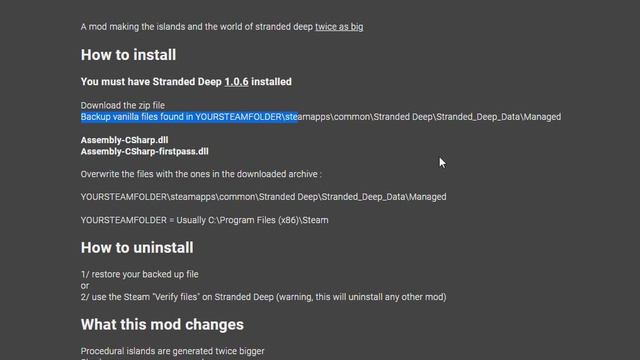Viewport: 640px width, 360px height.
Task: Click the 'You must have Stranded Deep' bold line
Action: 186,82
